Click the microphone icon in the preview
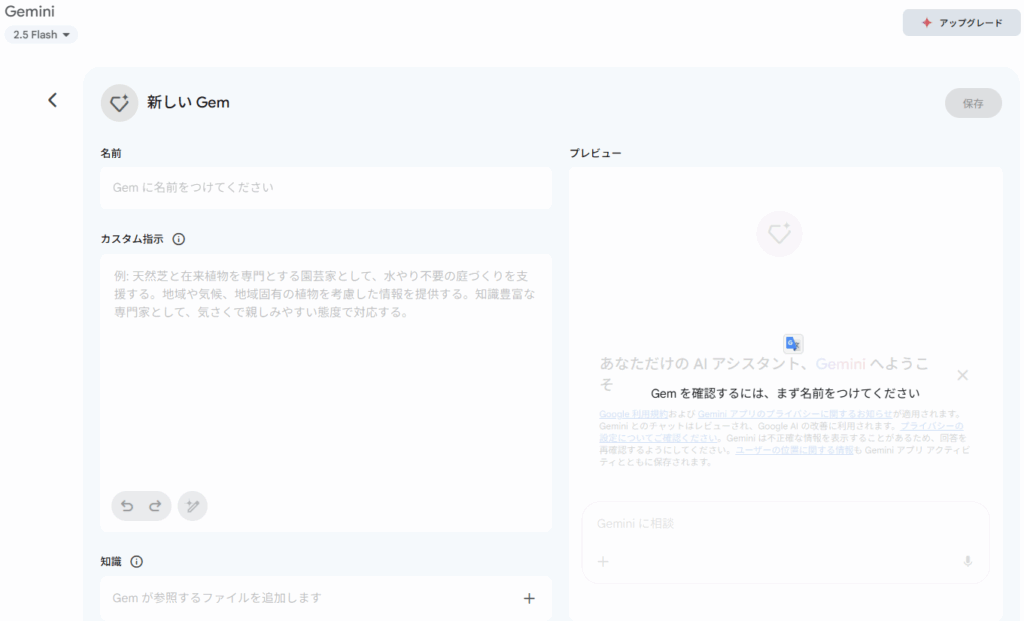 (968, 562)
